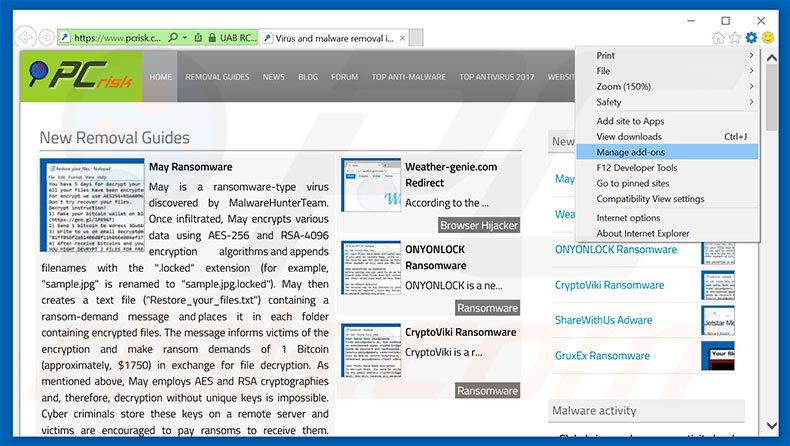
Task: Click the padlock security icon
Action: 212,38
